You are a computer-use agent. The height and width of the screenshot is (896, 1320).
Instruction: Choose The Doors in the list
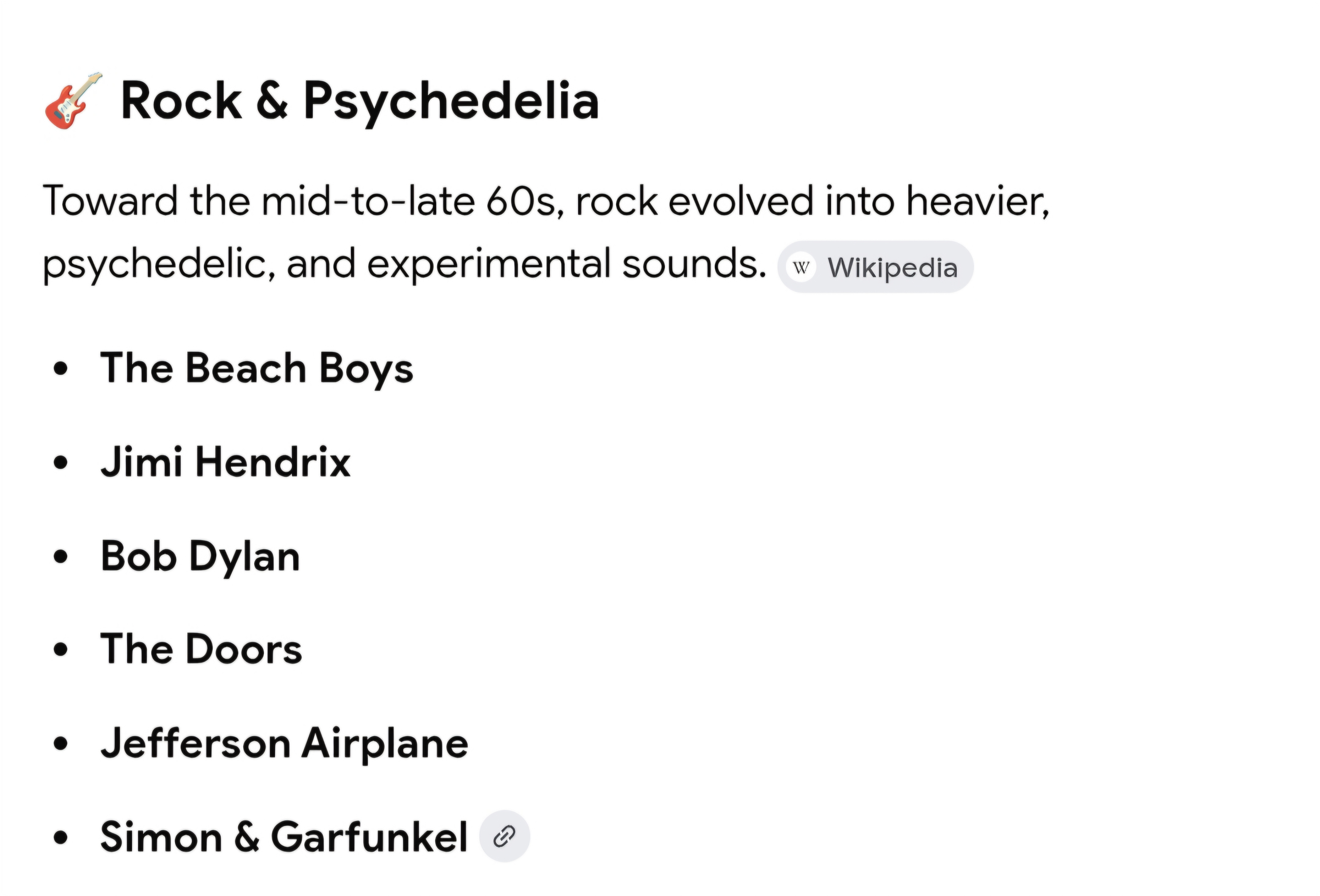click(x=201, y=649)
